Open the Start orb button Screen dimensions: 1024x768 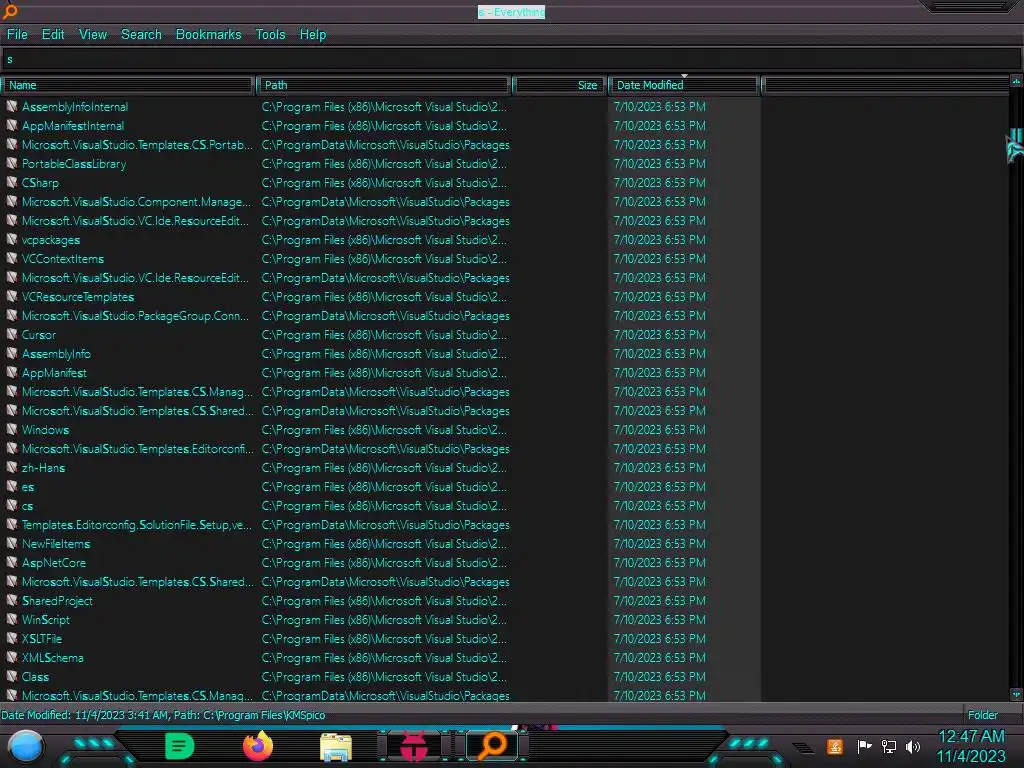26,746
